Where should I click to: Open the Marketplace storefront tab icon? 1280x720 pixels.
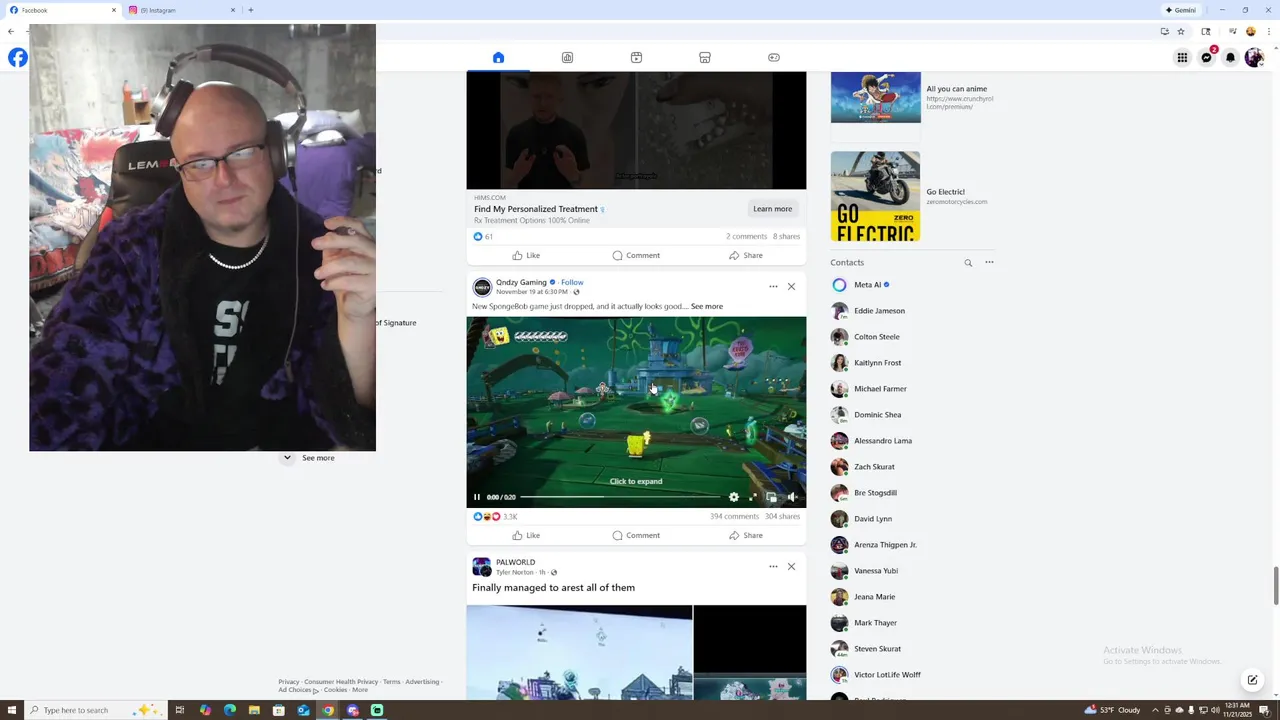click(x=705, y=57)
